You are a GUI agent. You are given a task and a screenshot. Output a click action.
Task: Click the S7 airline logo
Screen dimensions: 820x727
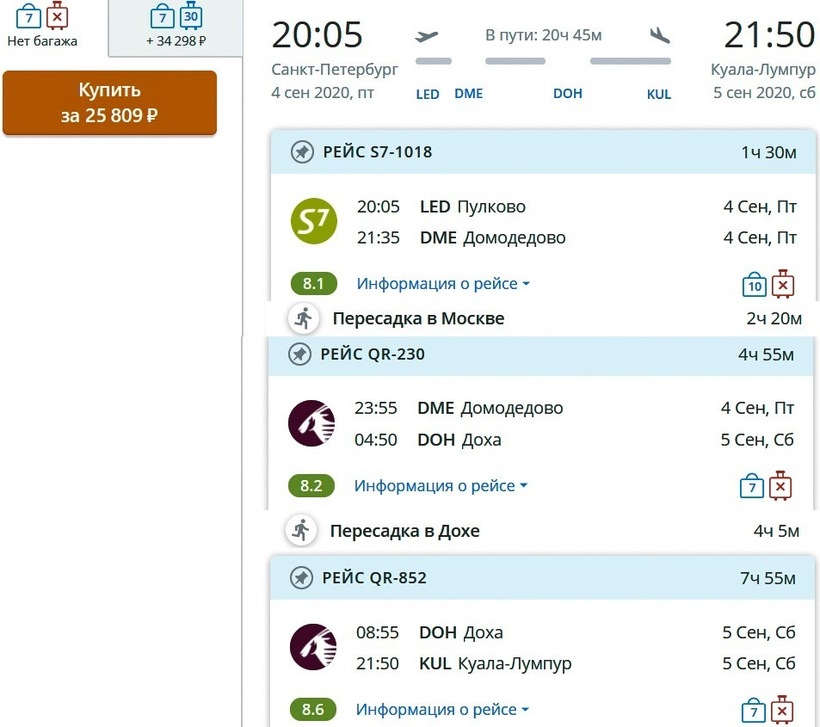coord(314,222)
